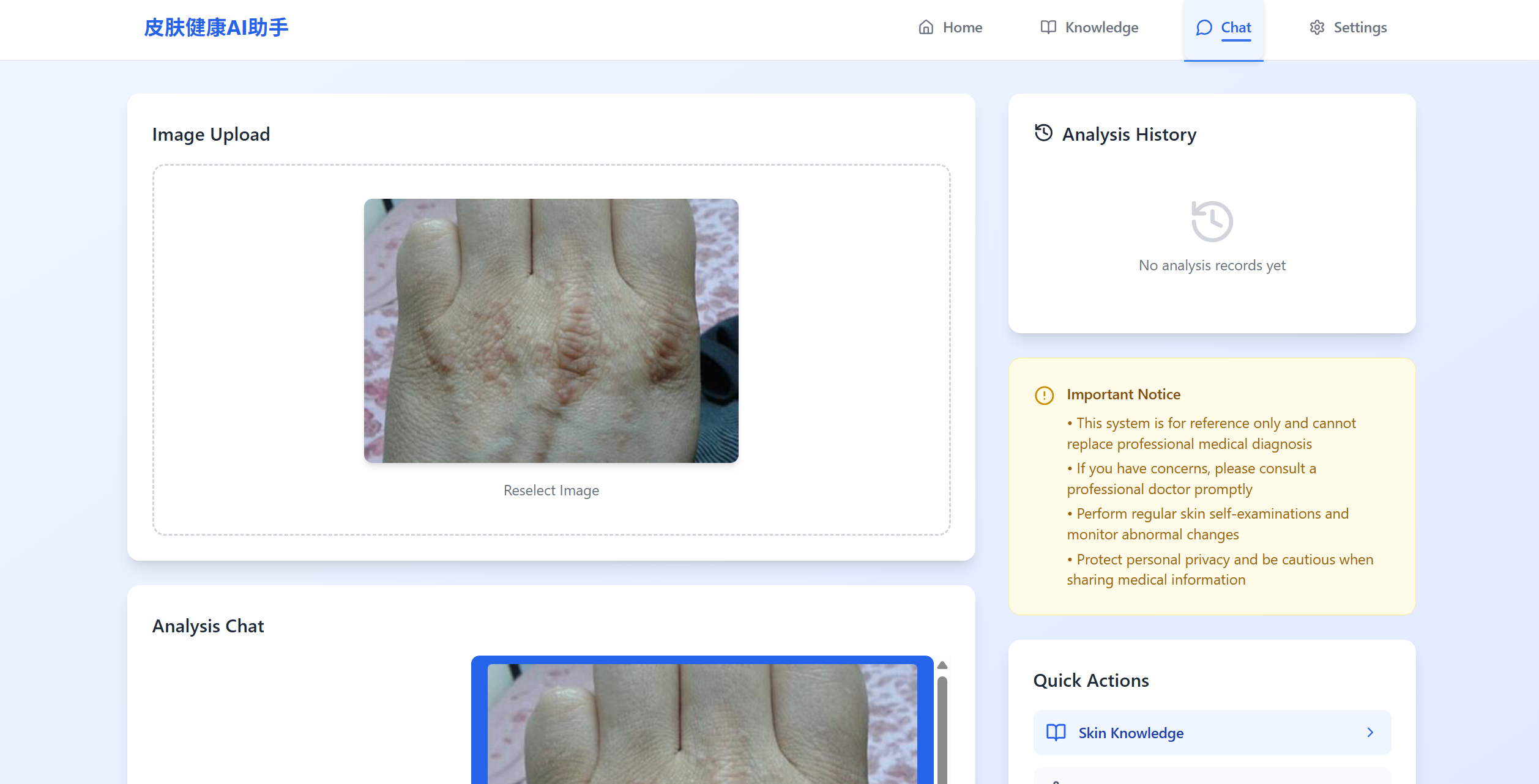
Task: Click the Skin Knowledge book icon
Action: pyautogui.click(x=1056, y=733)
